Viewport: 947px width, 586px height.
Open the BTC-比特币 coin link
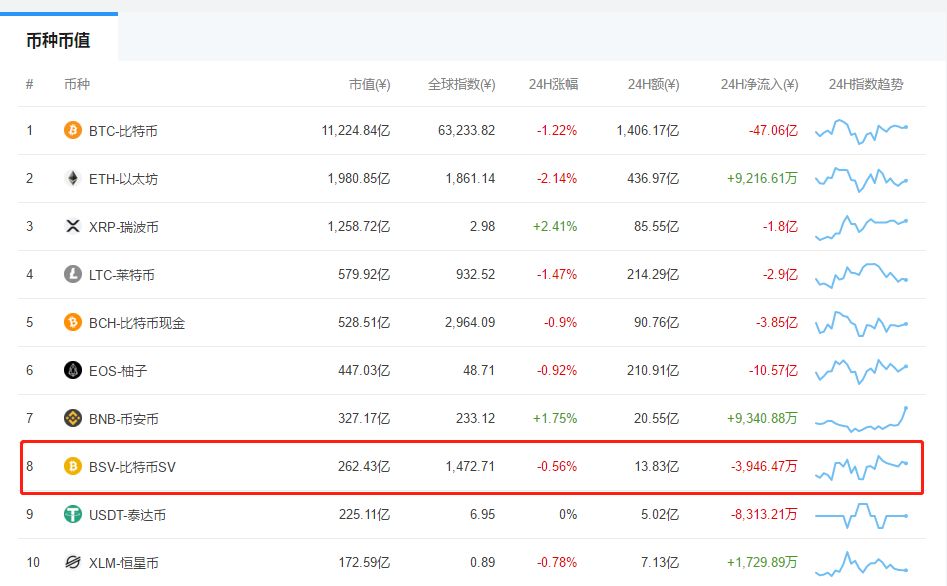coord(123,131)
